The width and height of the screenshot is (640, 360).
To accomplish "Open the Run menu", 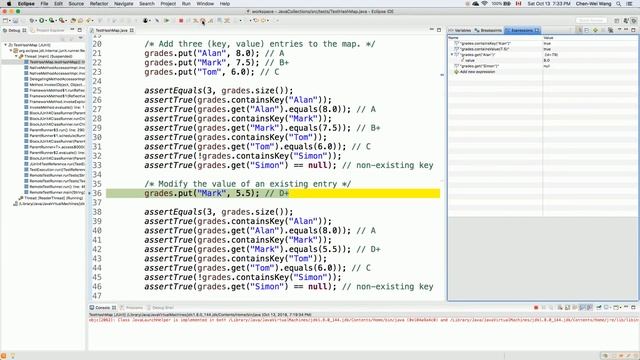I will (186, 4).
